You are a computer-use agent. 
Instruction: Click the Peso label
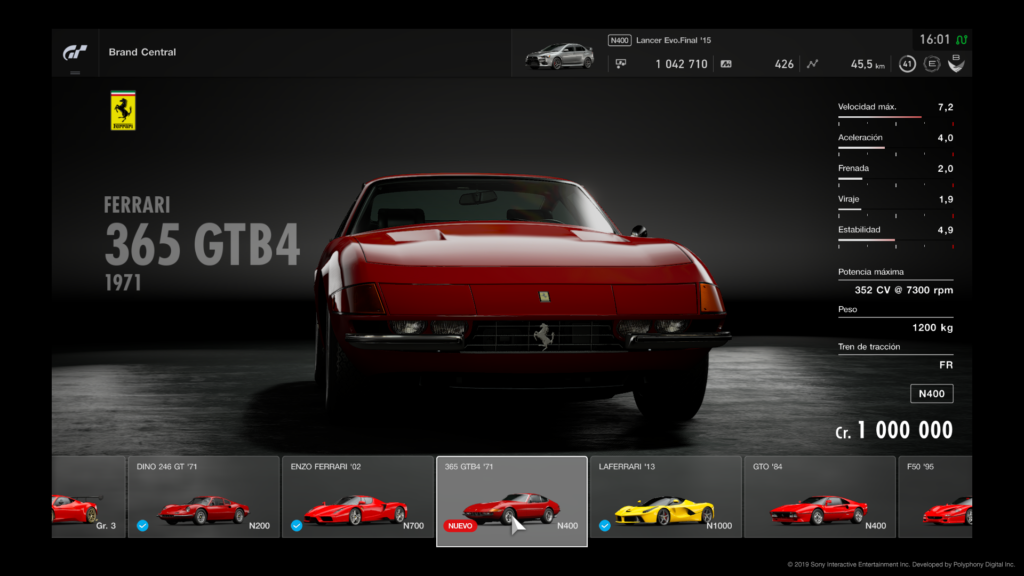point(848,310)
